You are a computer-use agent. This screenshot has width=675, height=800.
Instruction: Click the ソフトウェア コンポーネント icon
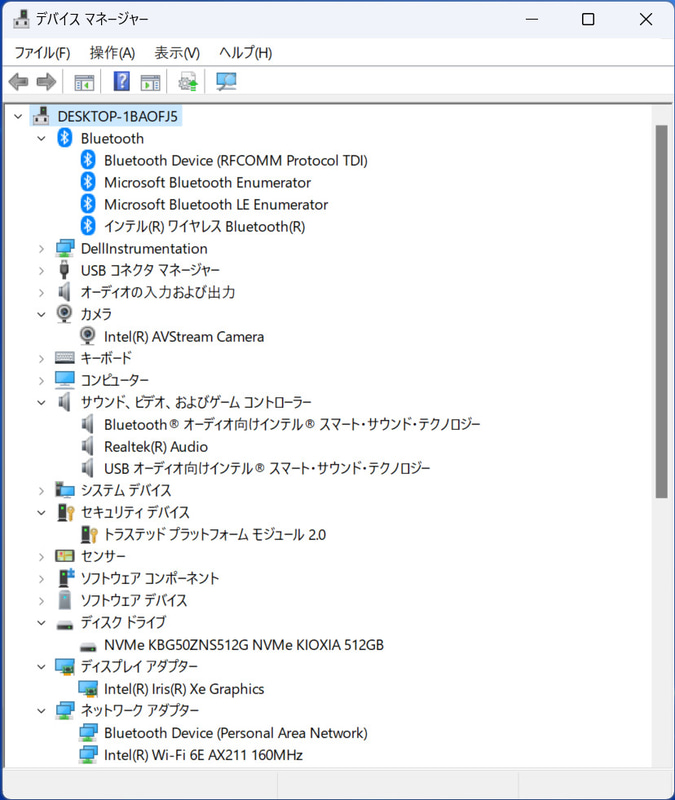click(x=66, y=578)
